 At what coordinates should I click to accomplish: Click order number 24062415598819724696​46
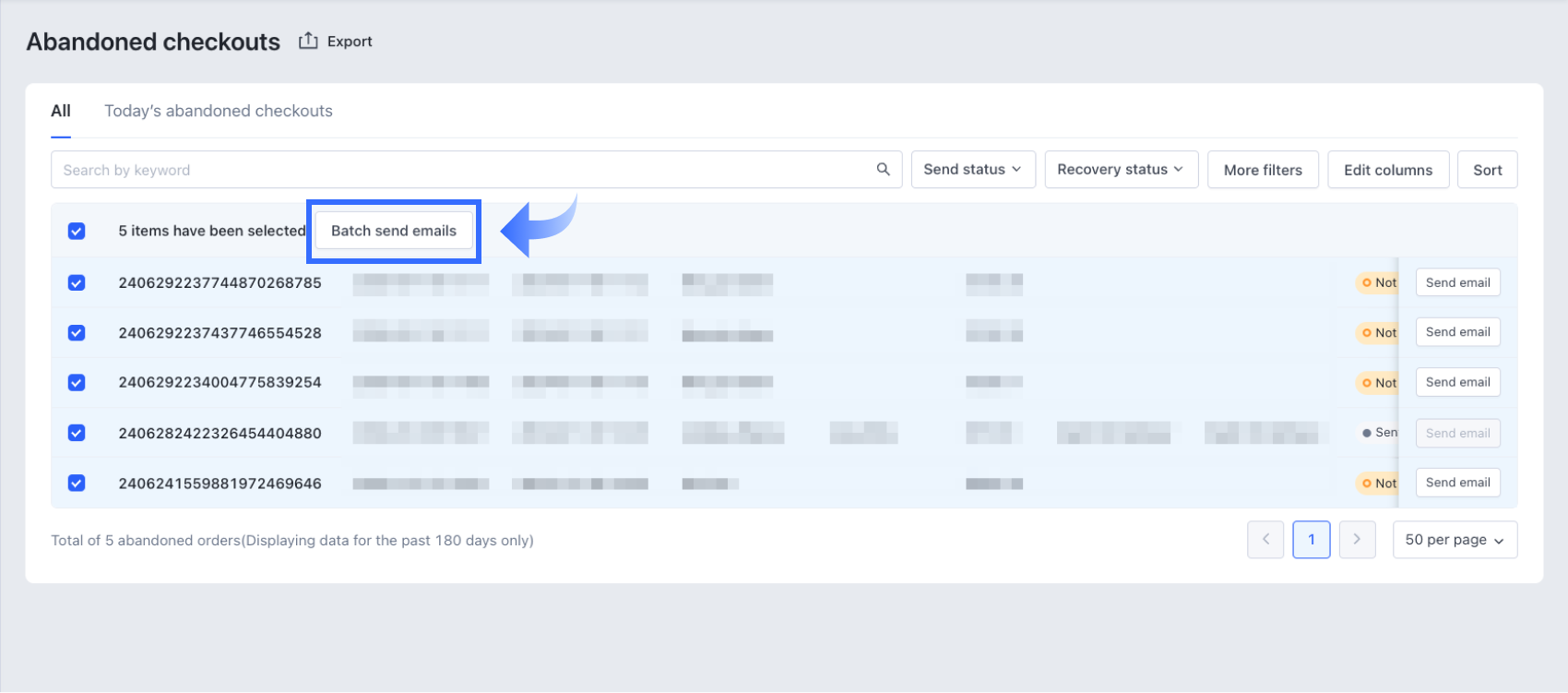[x=220, y=483]
